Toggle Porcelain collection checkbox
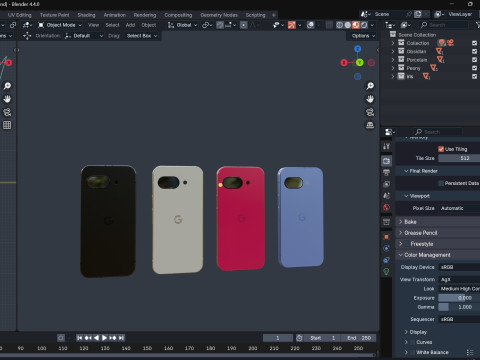 [x=475, y=60]
